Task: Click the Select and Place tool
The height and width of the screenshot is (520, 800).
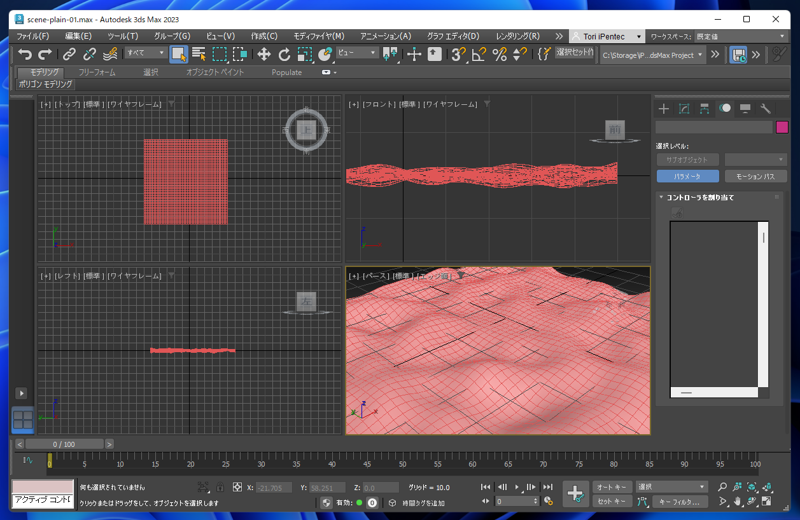Action: [x=324, y=54]
